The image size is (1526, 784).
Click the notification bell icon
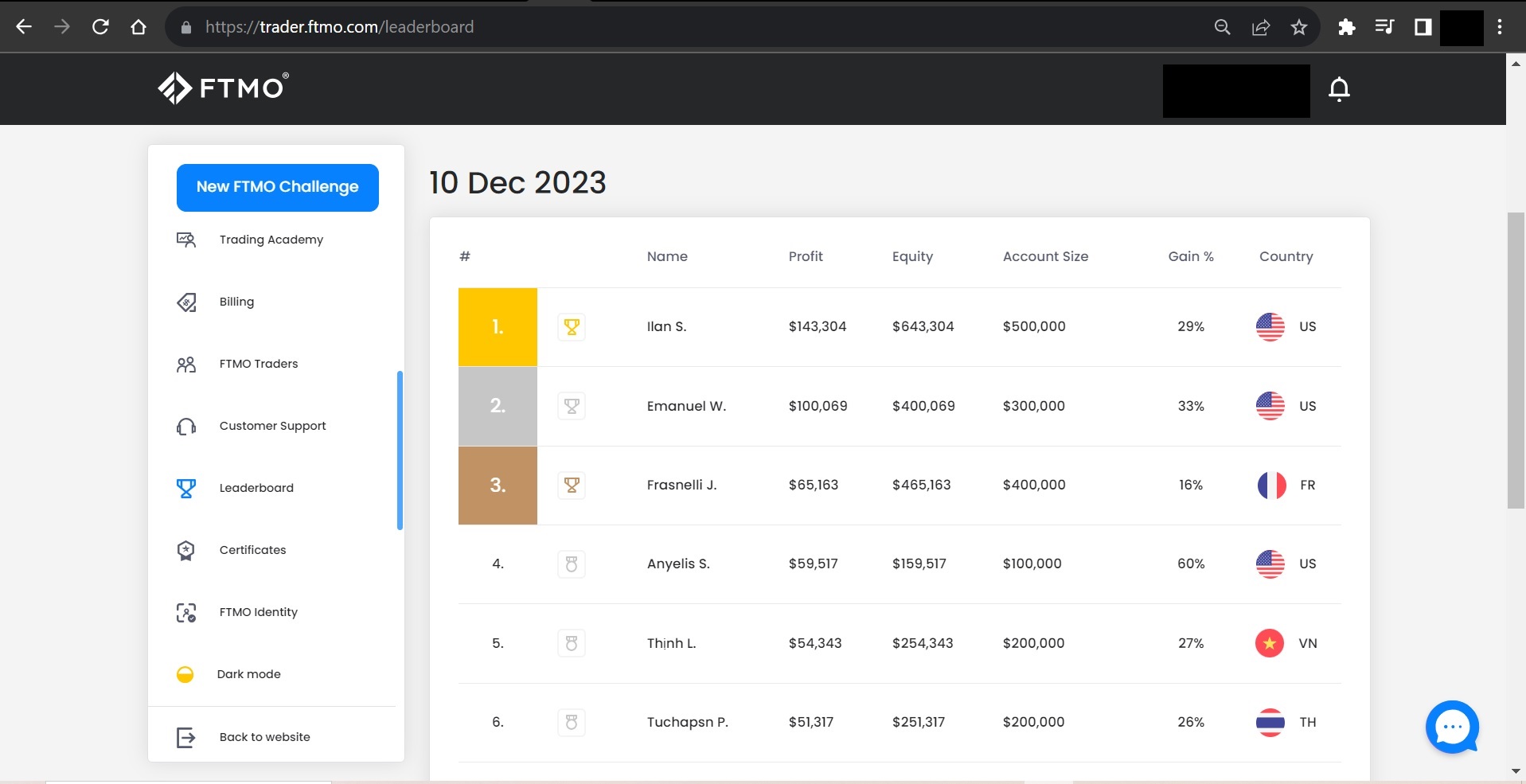click(x=1339, y=89)
